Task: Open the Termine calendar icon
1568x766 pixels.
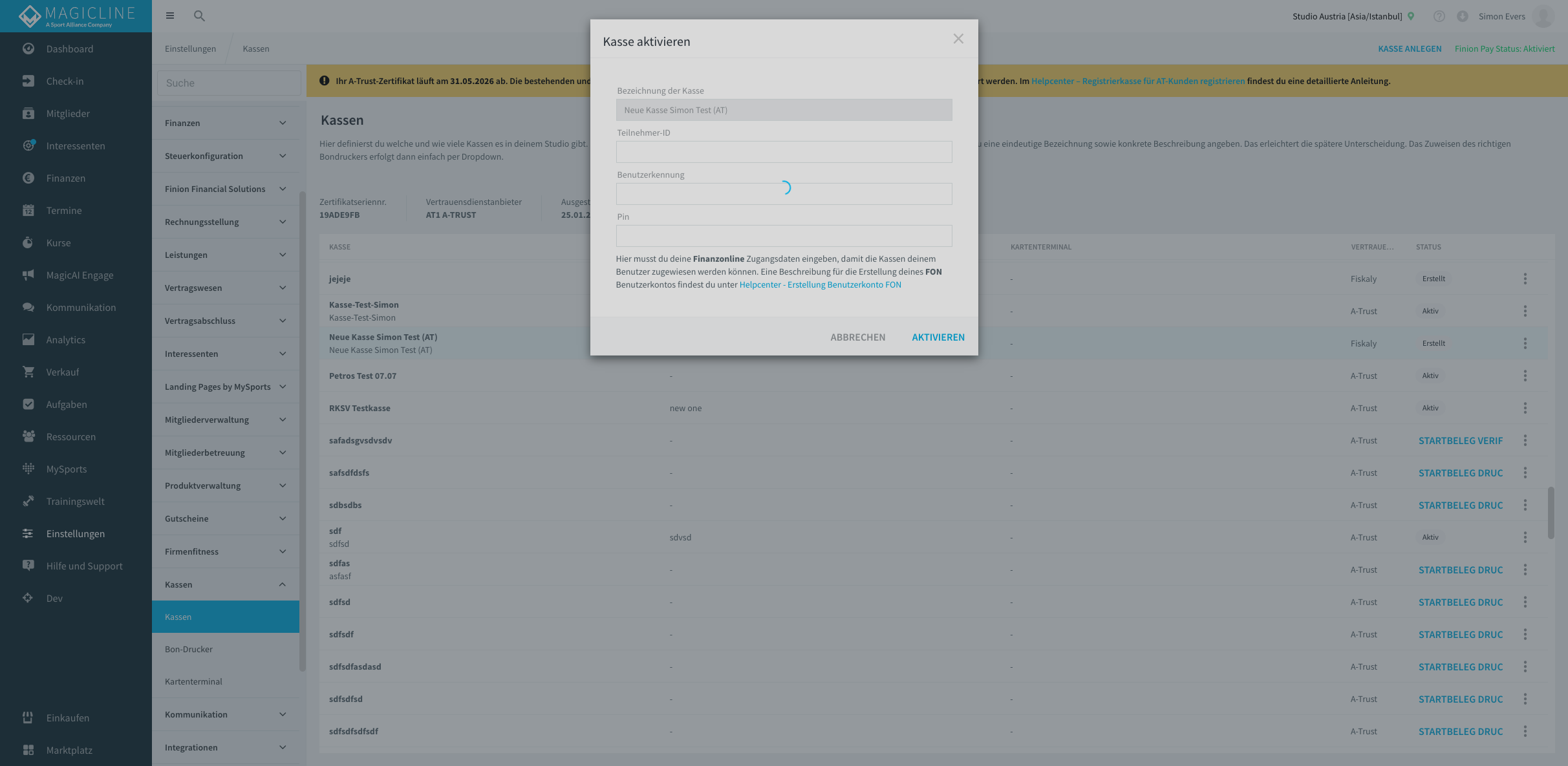Action: click(28, 210)
